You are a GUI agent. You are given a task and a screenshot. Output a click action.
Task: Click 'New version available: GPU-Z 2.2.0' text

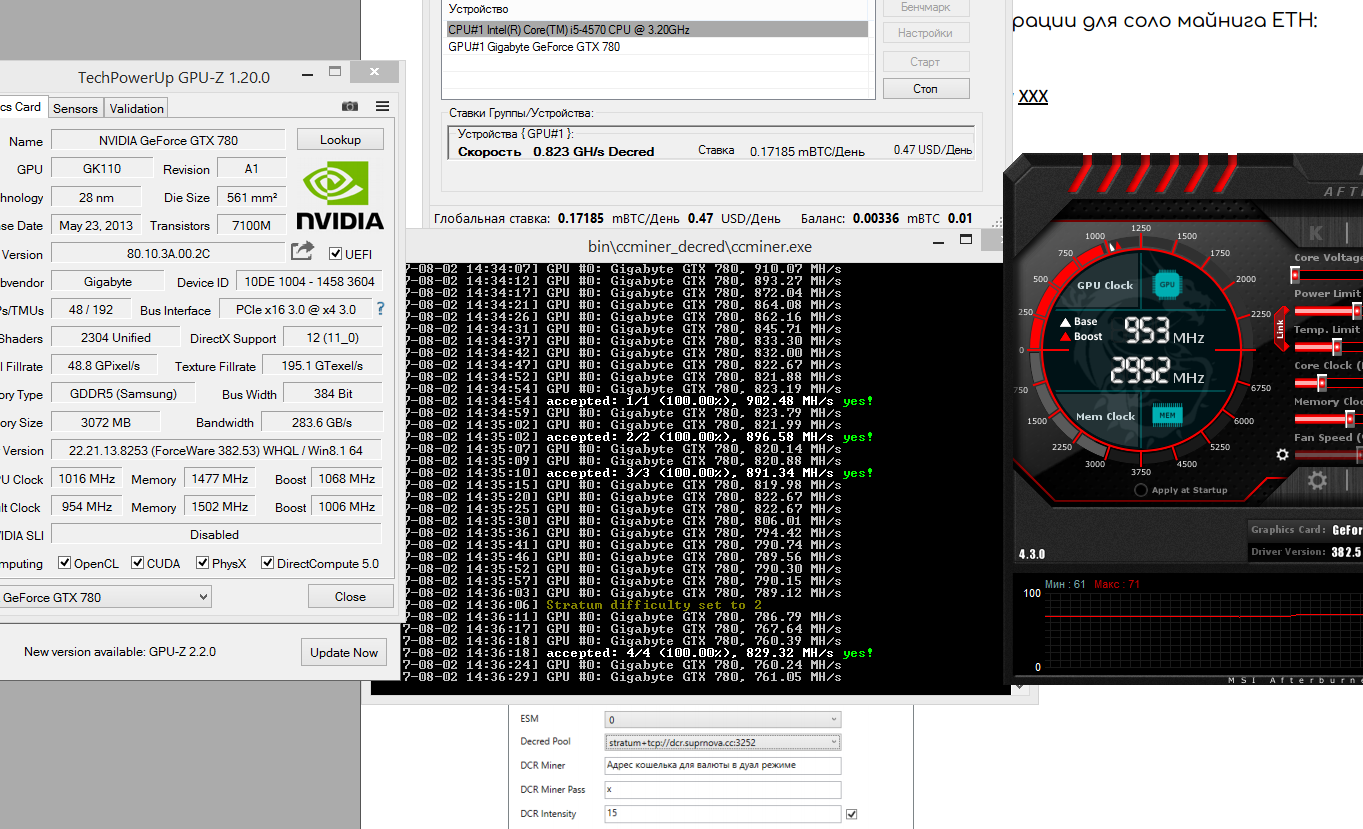click(120, 652)
